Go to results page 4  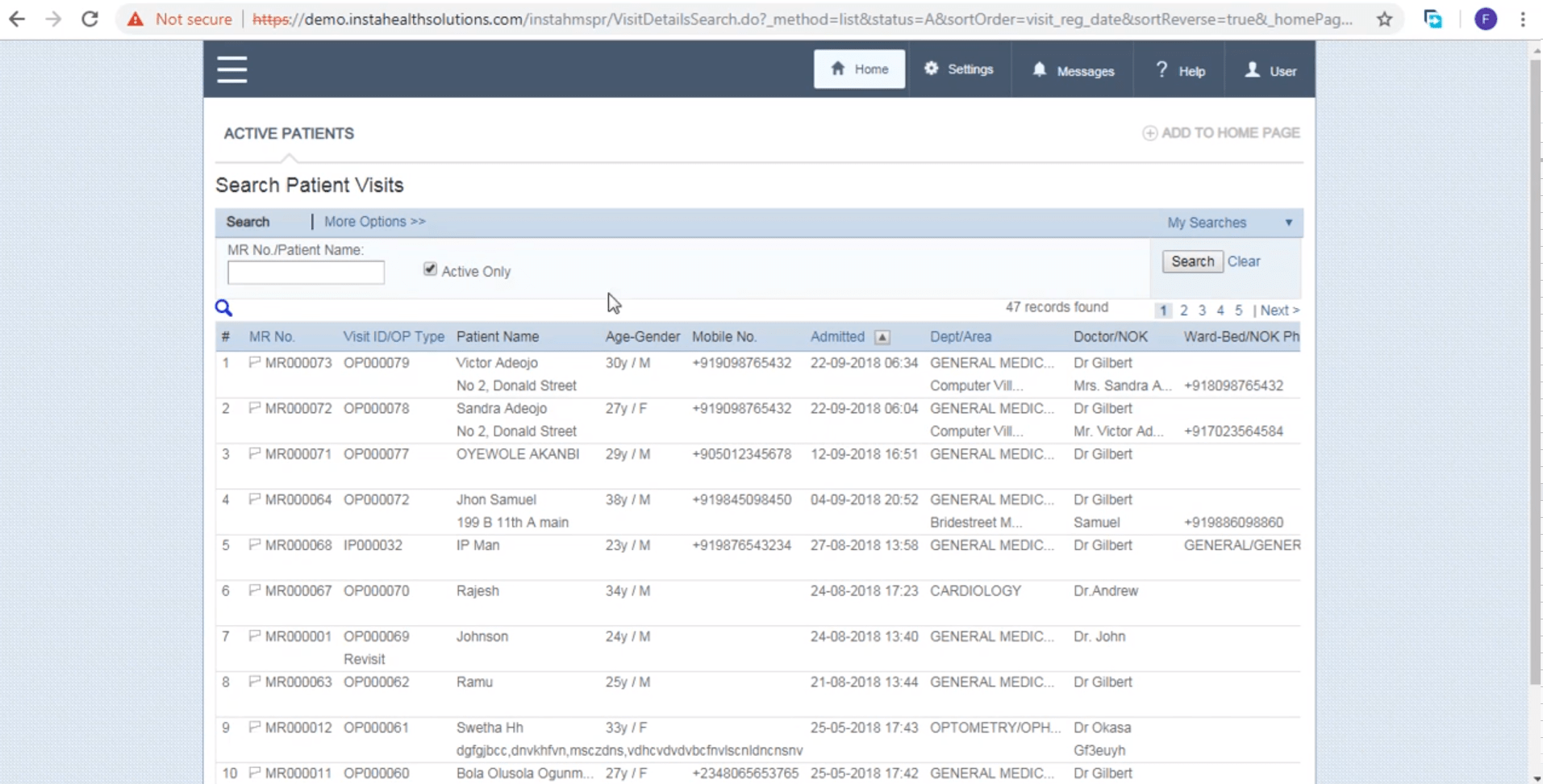[x=1220, y=311]
